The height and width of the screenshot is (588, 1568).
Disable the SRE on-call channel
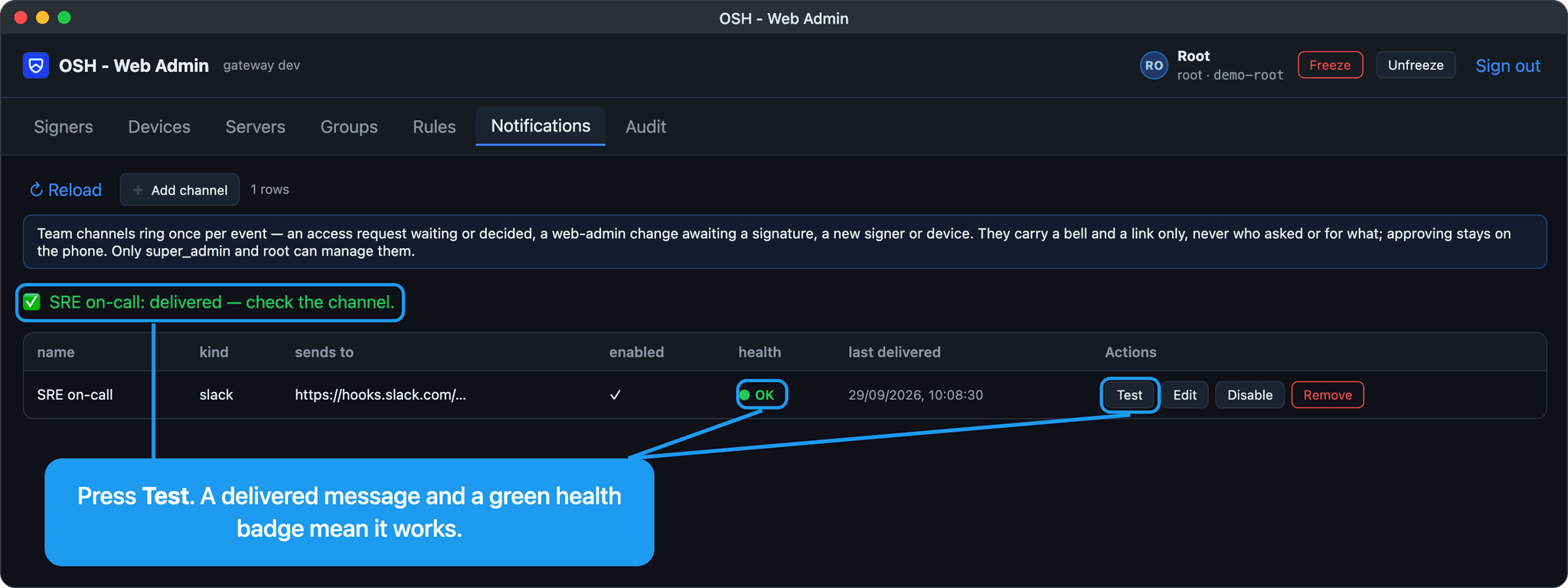1249,395
